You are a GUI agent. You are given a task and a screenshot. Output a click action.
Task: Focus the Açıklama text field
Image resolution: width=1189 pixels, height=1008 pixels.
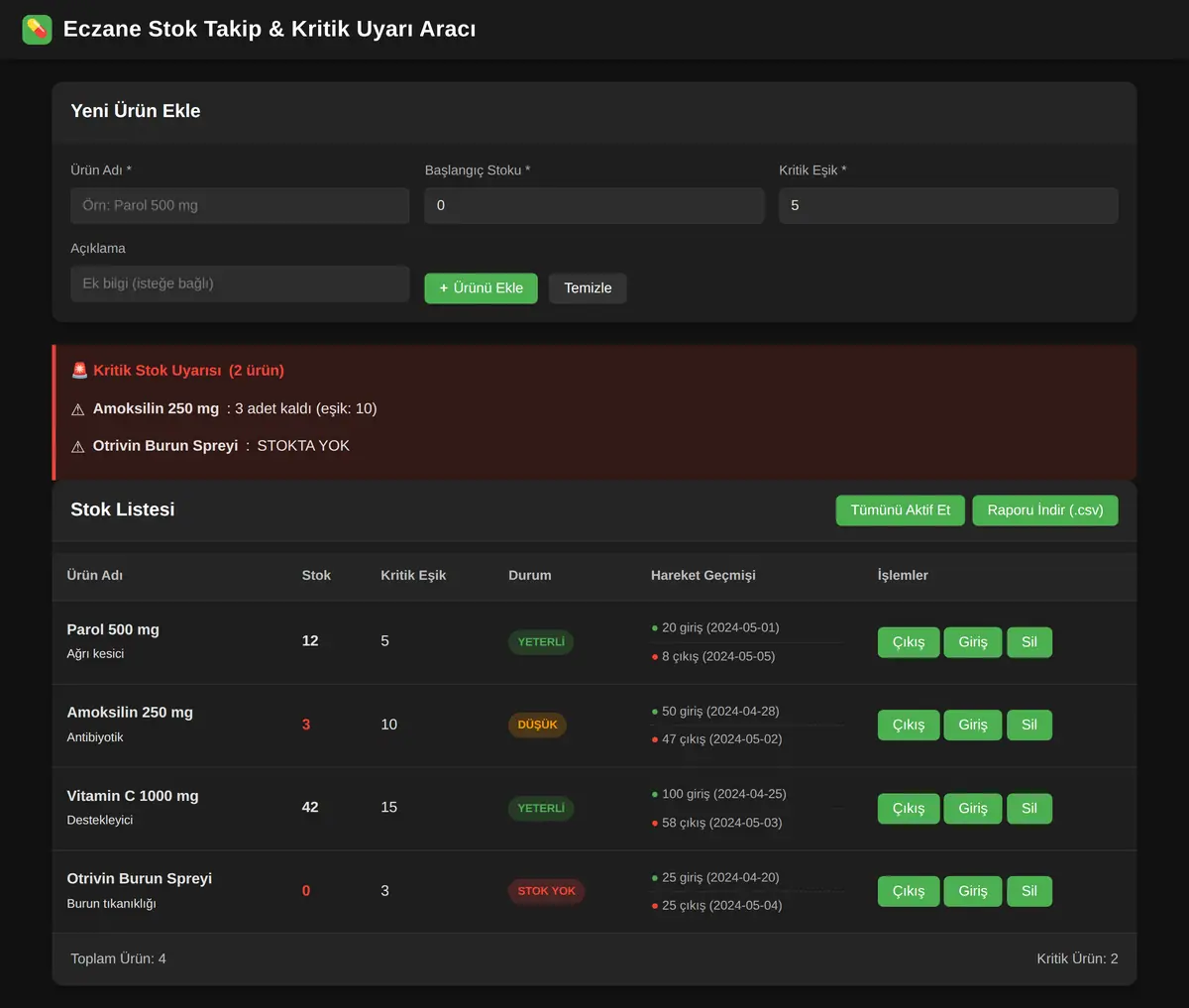click(240, 283)
